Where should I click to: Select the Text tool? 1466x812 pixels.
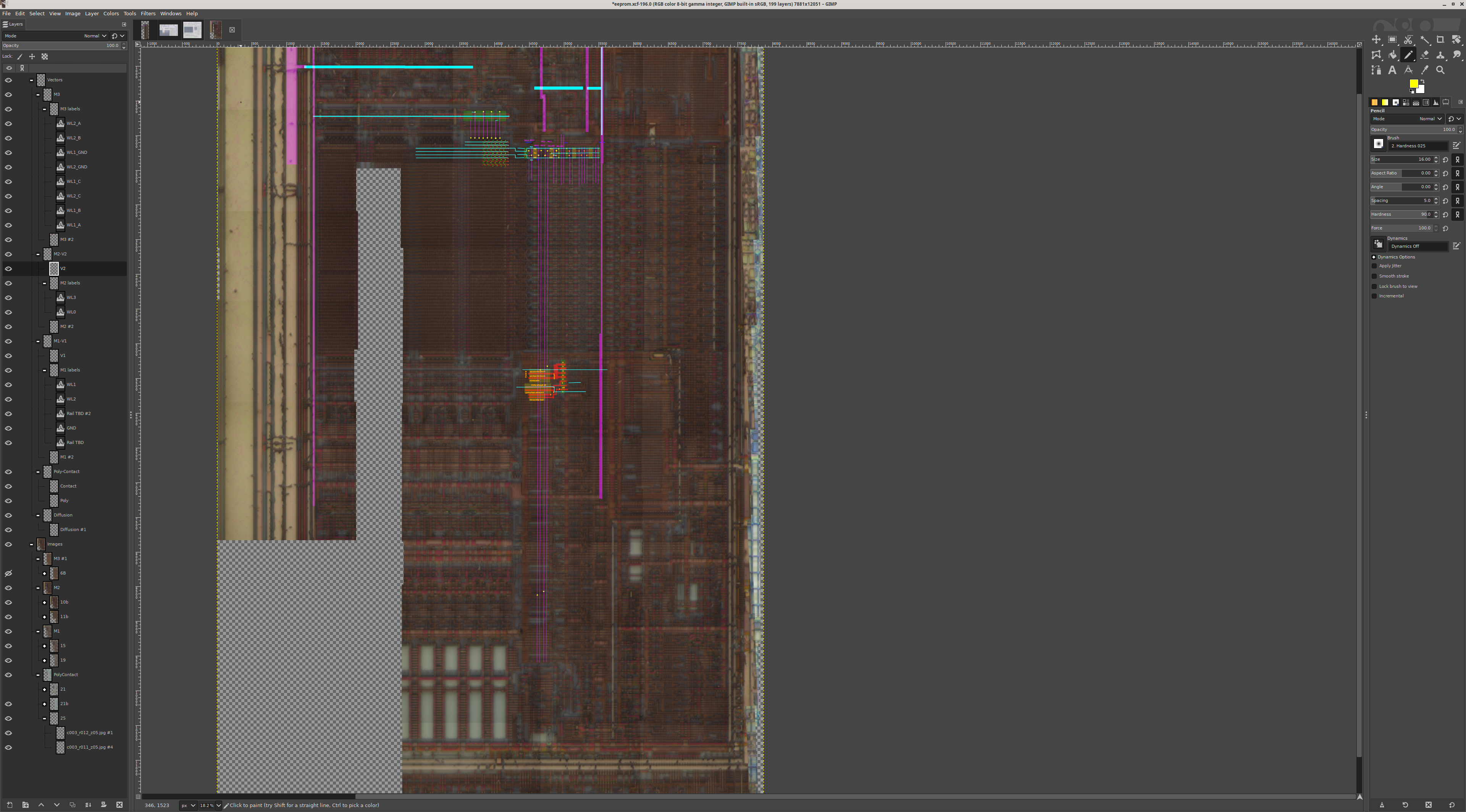(1392, 70)
